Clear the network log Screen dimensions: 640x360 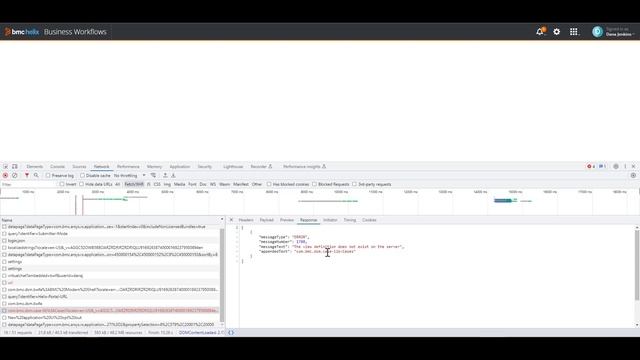14,176
